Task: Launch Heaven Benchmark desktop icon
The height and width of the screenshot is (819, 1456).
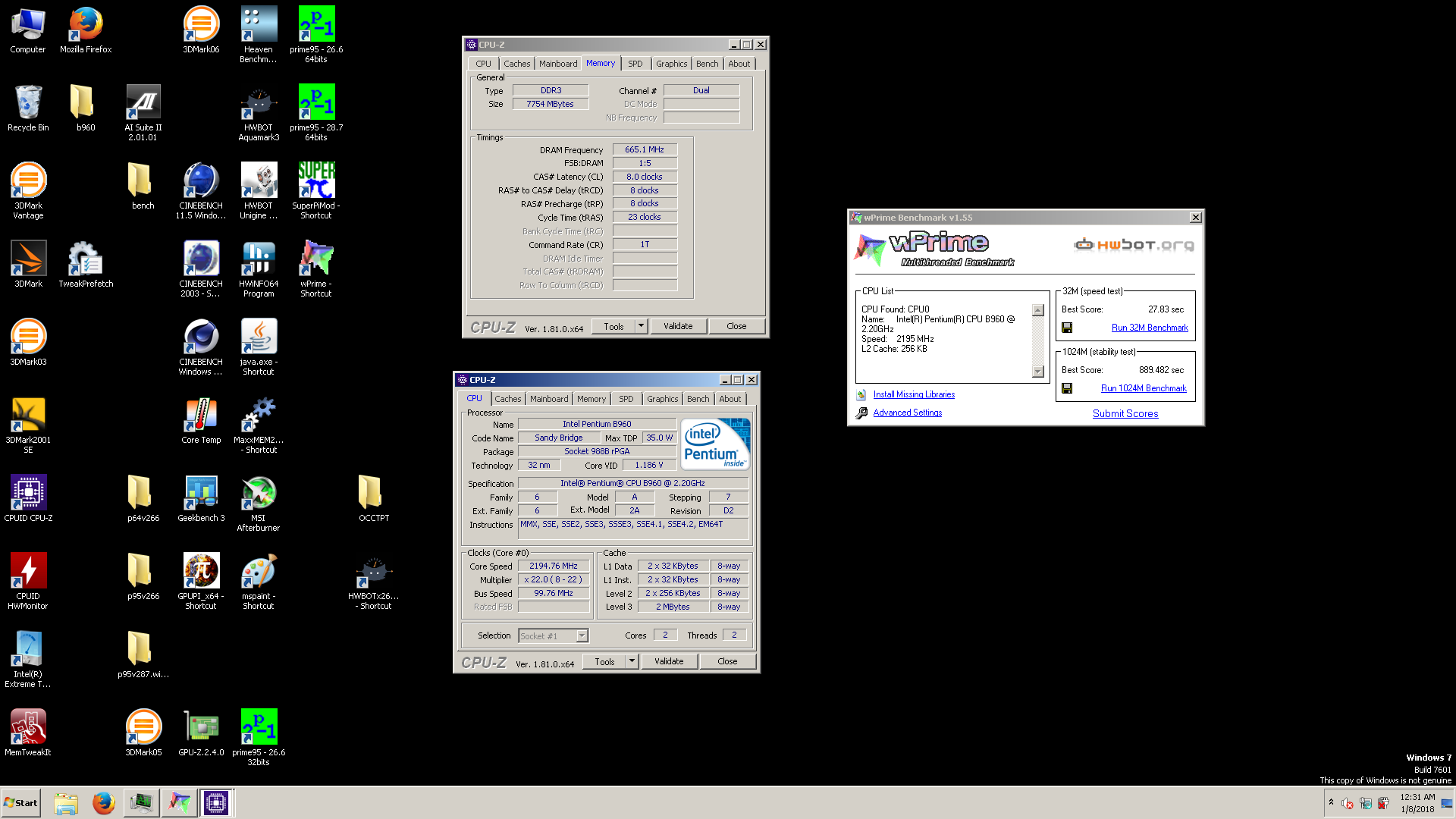Action: click(x=259, y=34)
